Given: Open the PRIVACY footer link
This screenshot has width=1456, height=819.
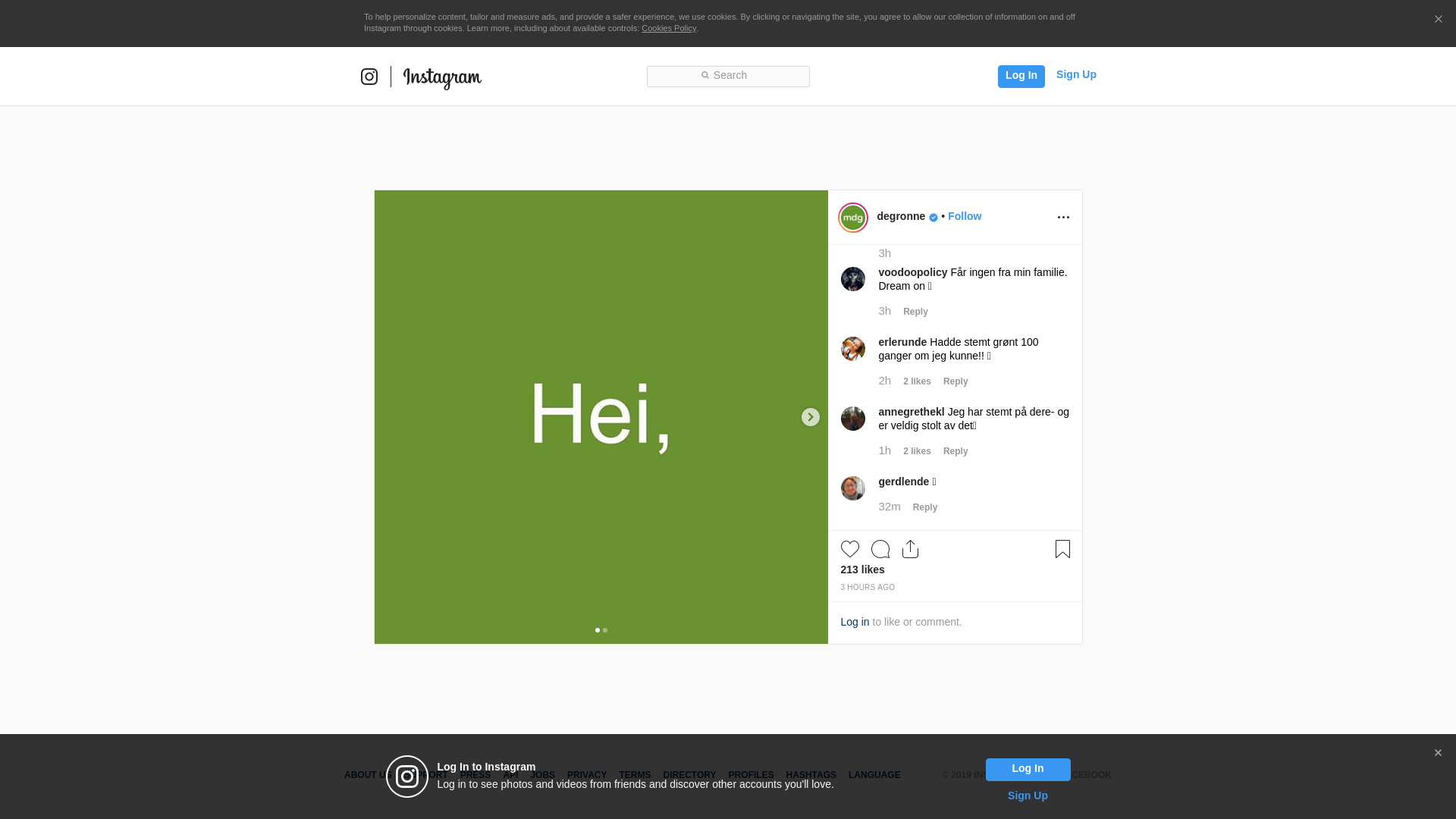Looking at the screenshot, I should 587,775.
